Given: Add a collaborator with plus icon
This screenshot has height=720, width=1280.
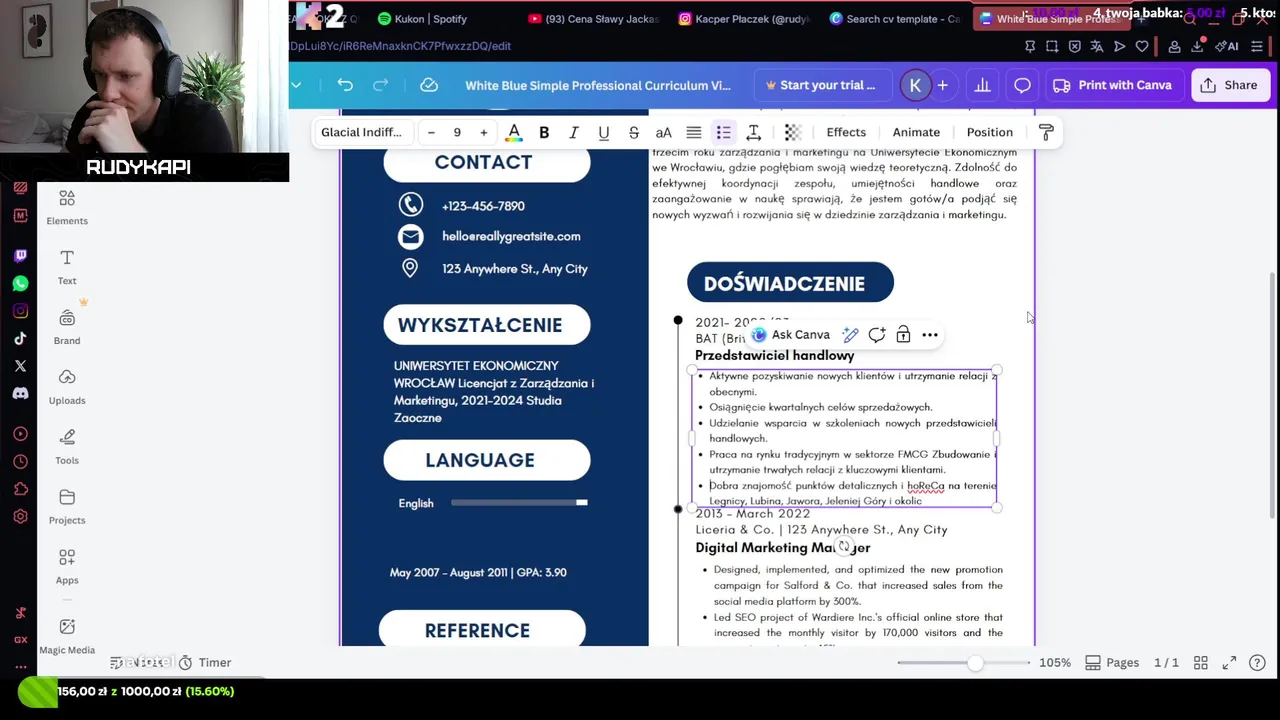Looking at the screenshot, I should point(942,85).
